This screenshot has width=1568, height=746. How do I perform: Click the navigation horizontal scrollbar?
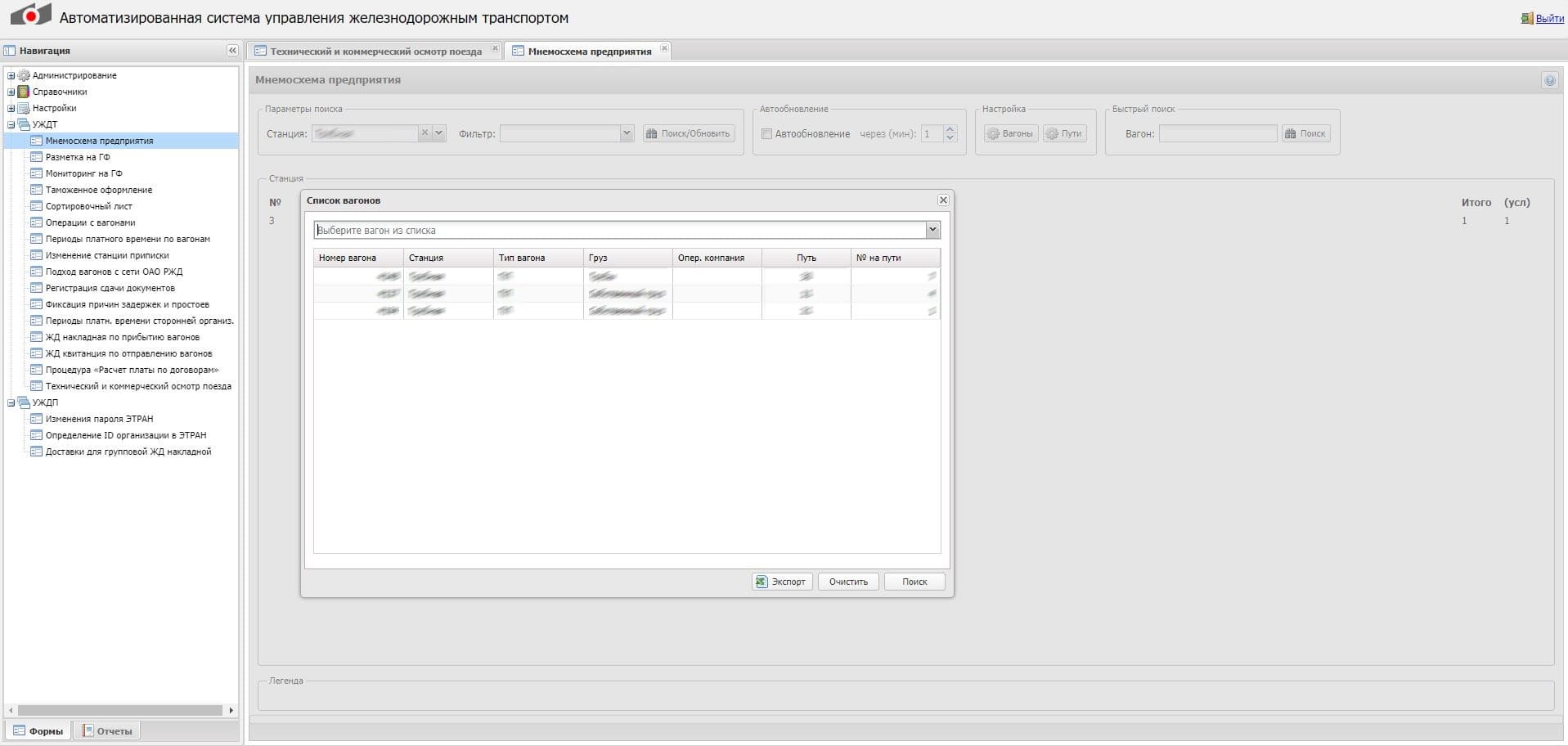pyautogui.click(x=119, y=711)
